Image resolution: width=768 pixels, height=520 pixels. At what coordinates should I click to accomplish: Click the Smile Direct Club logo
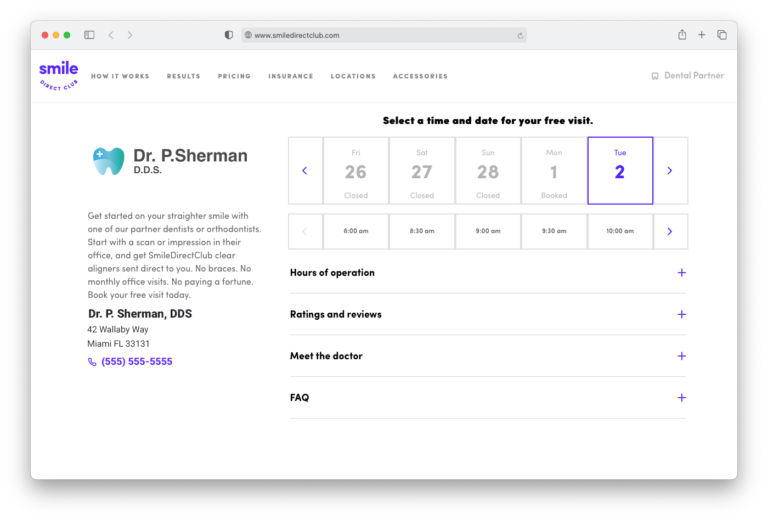click(58, 75)
